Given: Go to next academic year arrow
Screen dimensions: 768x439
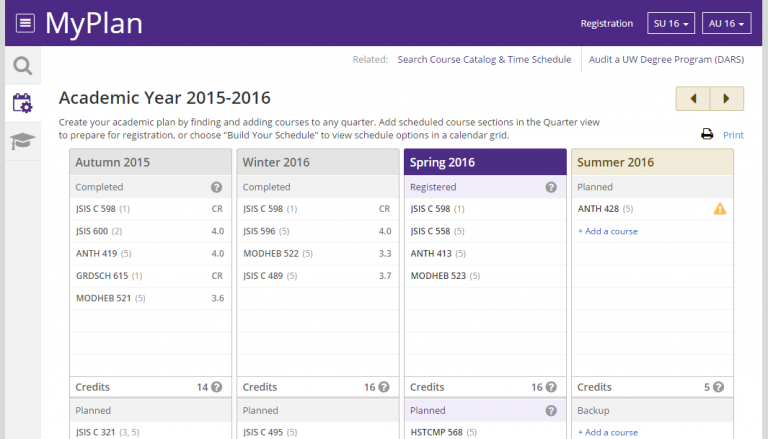Looking at the screenshot, I should coord(727,98).
